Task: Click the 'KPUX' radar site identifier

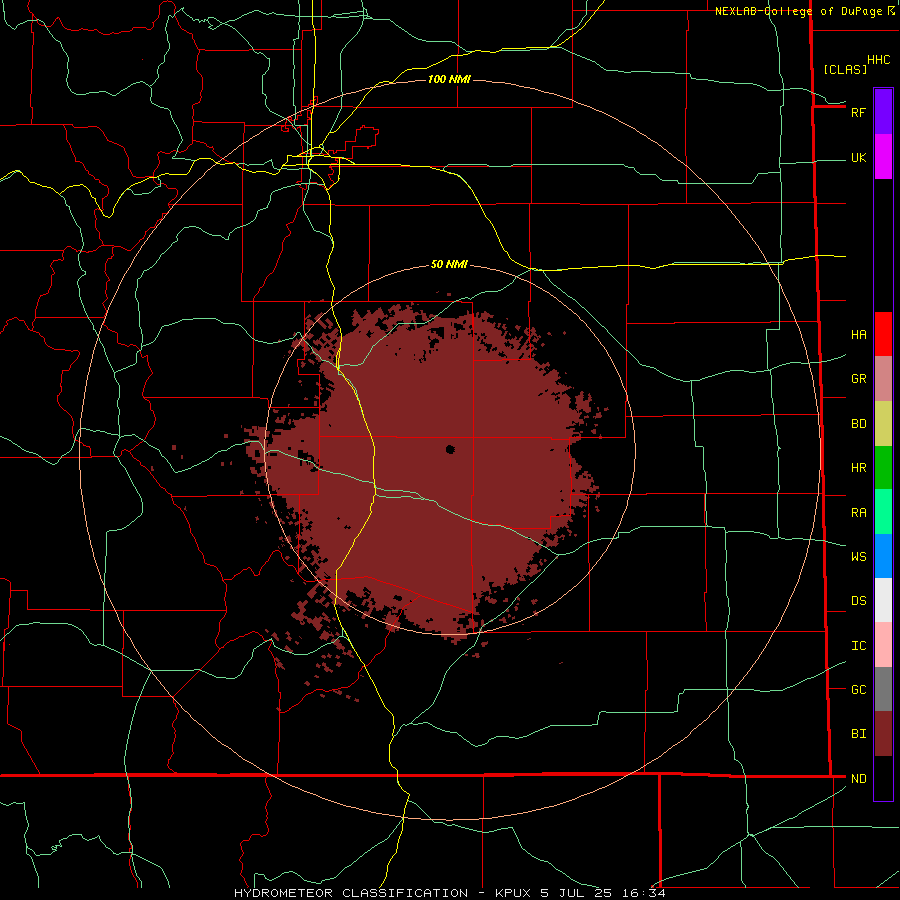Action: 513,893
